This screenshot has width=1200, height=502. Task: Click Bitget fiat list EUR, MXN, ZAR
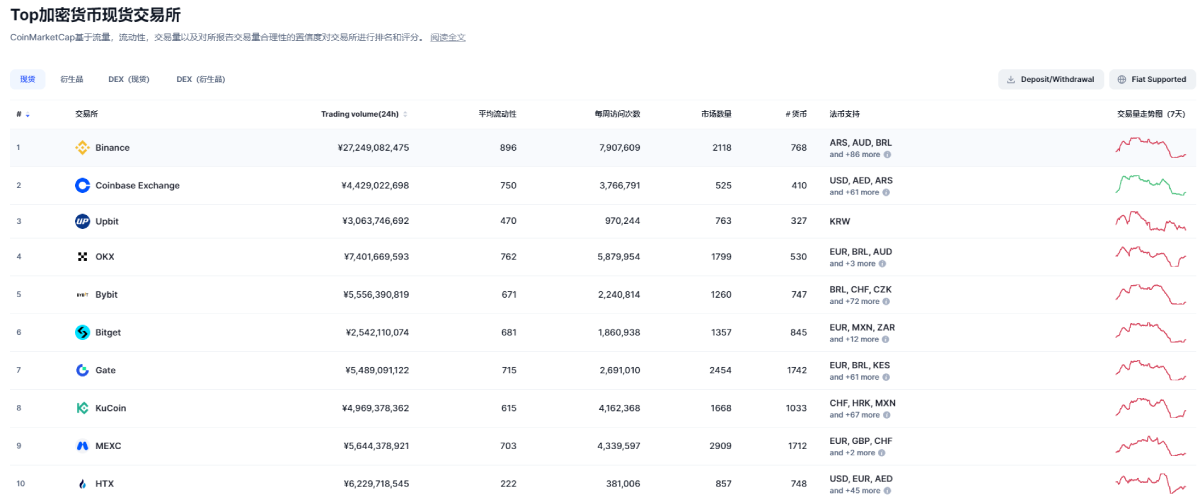(x=861, y=326)
